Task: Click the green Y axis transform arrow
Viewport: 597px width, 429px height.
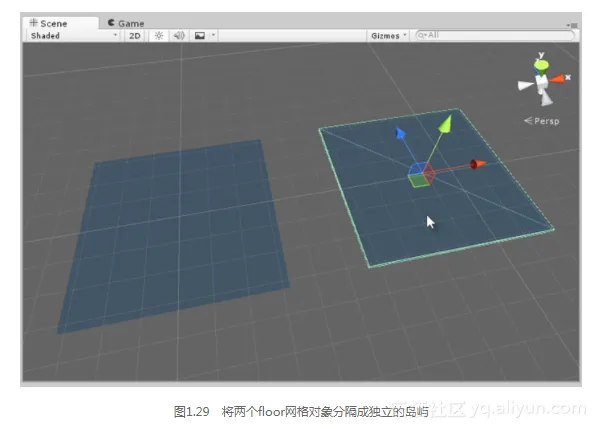Action: pyautogui.click(x=445, y=123)
